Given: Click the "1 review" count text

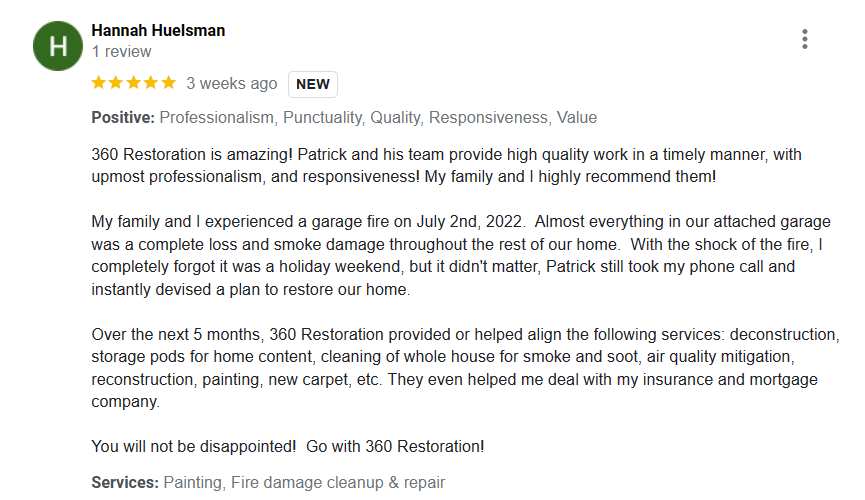Looking at the screenshot, I should (x=121, y=51).
